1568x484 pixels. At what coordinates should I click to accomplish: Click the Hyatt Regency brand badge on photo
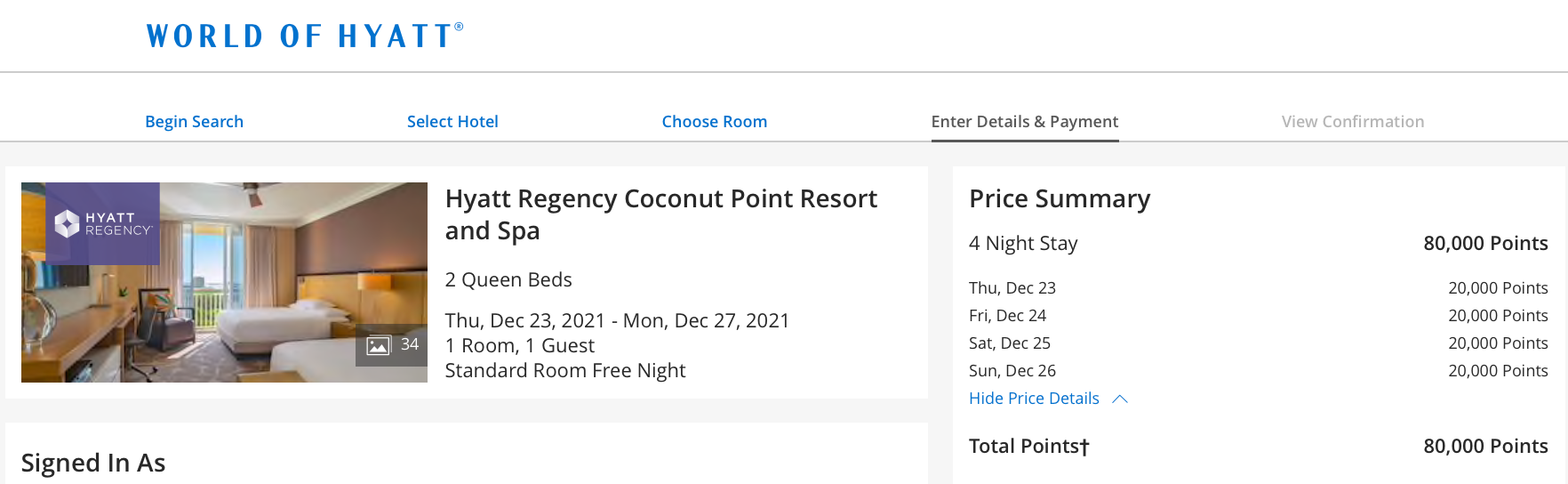click(x=102, y=223)
